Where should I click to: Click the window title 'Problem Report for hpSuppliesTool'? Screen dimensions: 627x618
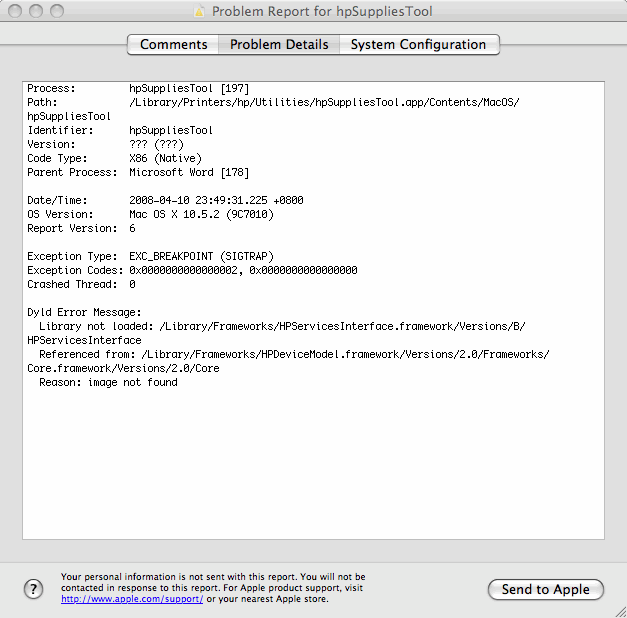[x=322, y=11]
